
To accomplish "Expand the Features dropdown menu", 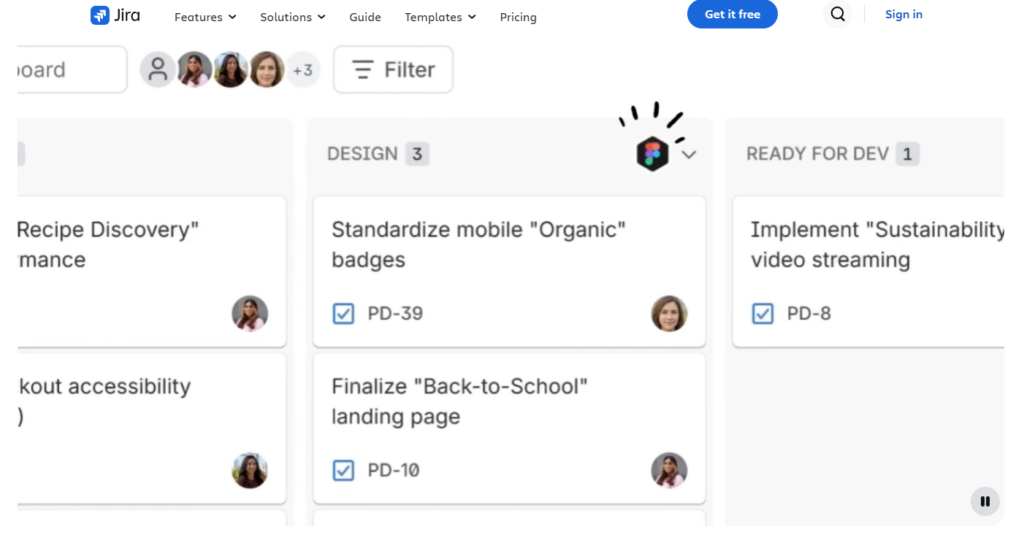I will (x=205, y=17).
